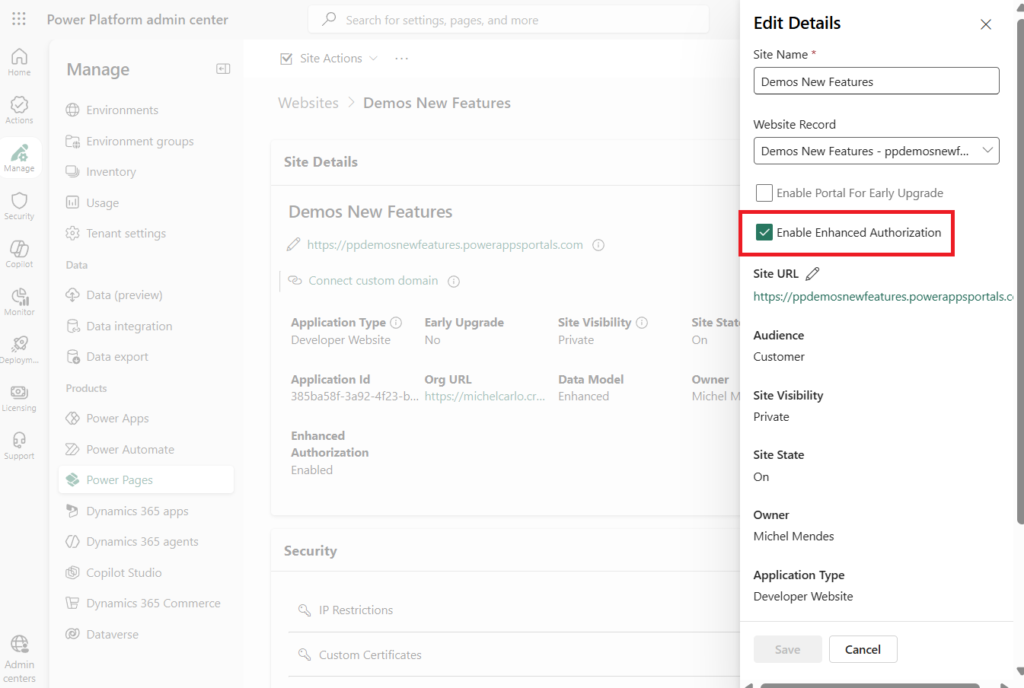Open Data export

[117, 356]
